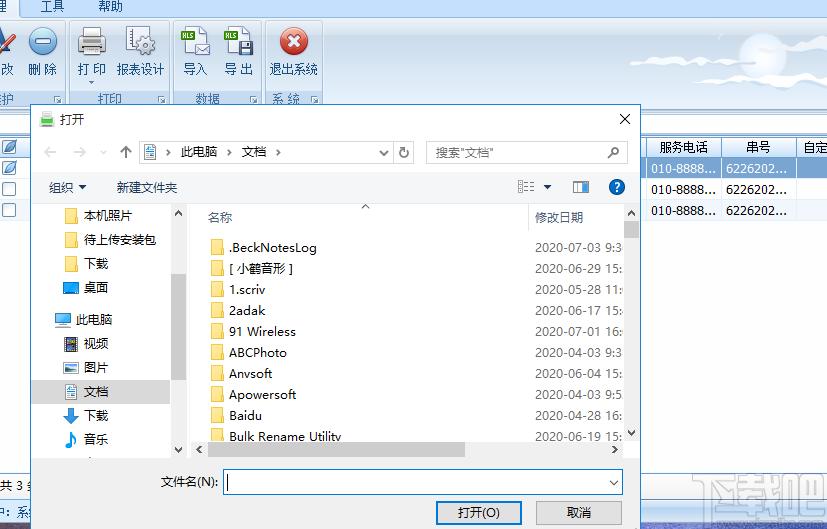Click the 打开(O) button
Viewport: 827px width, 529px height.
click(478, 512)
